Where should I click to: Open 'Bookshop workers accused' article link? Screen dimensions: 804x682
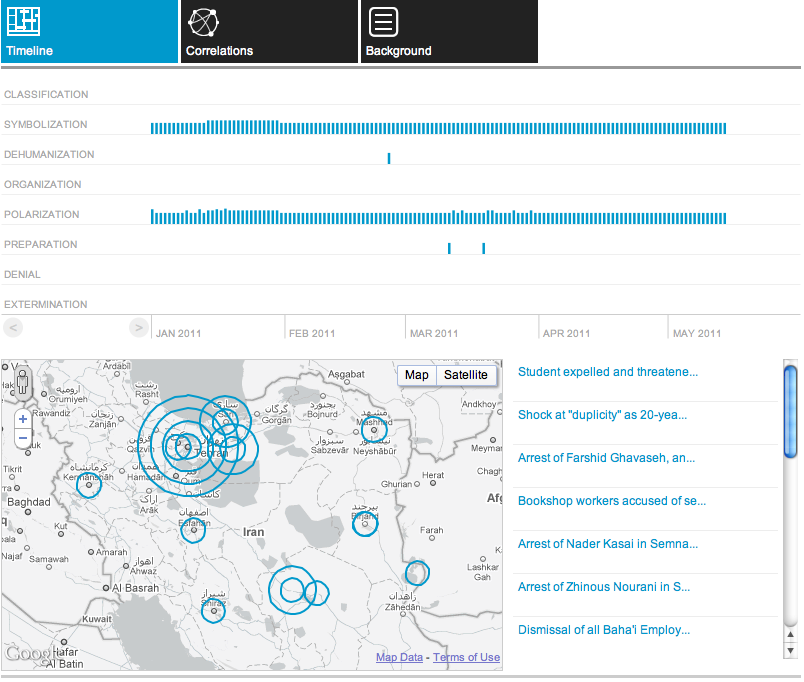(611, 501)
